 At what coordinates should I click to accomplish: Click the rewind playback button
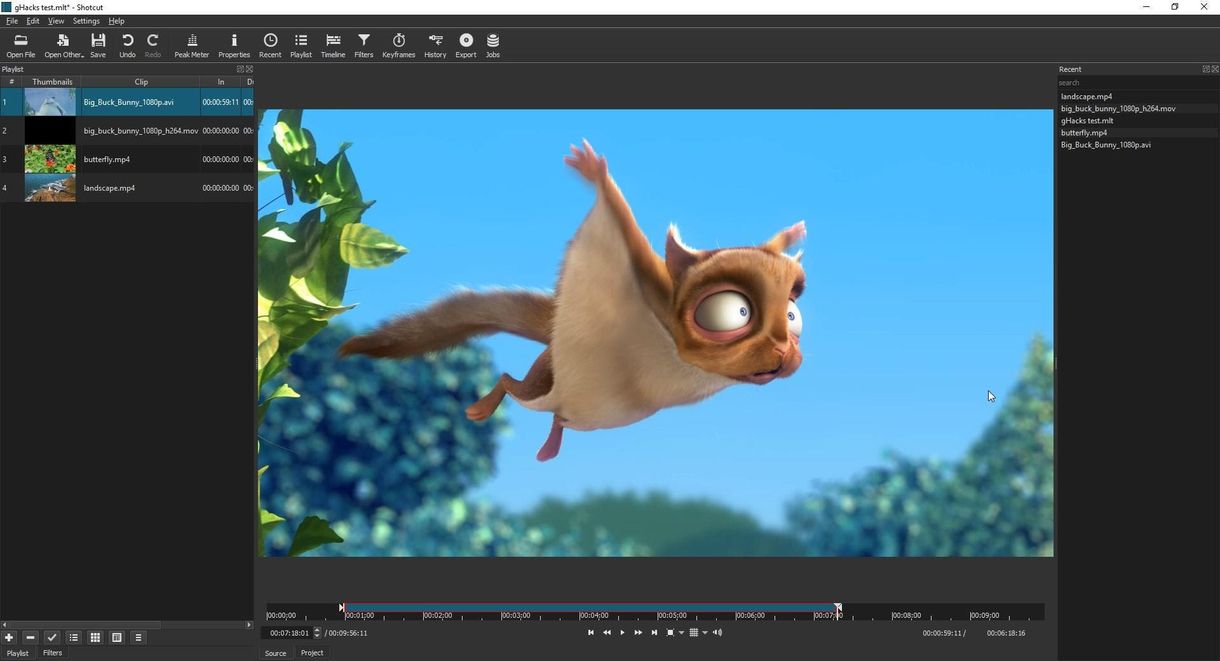(x=606, y=632)
